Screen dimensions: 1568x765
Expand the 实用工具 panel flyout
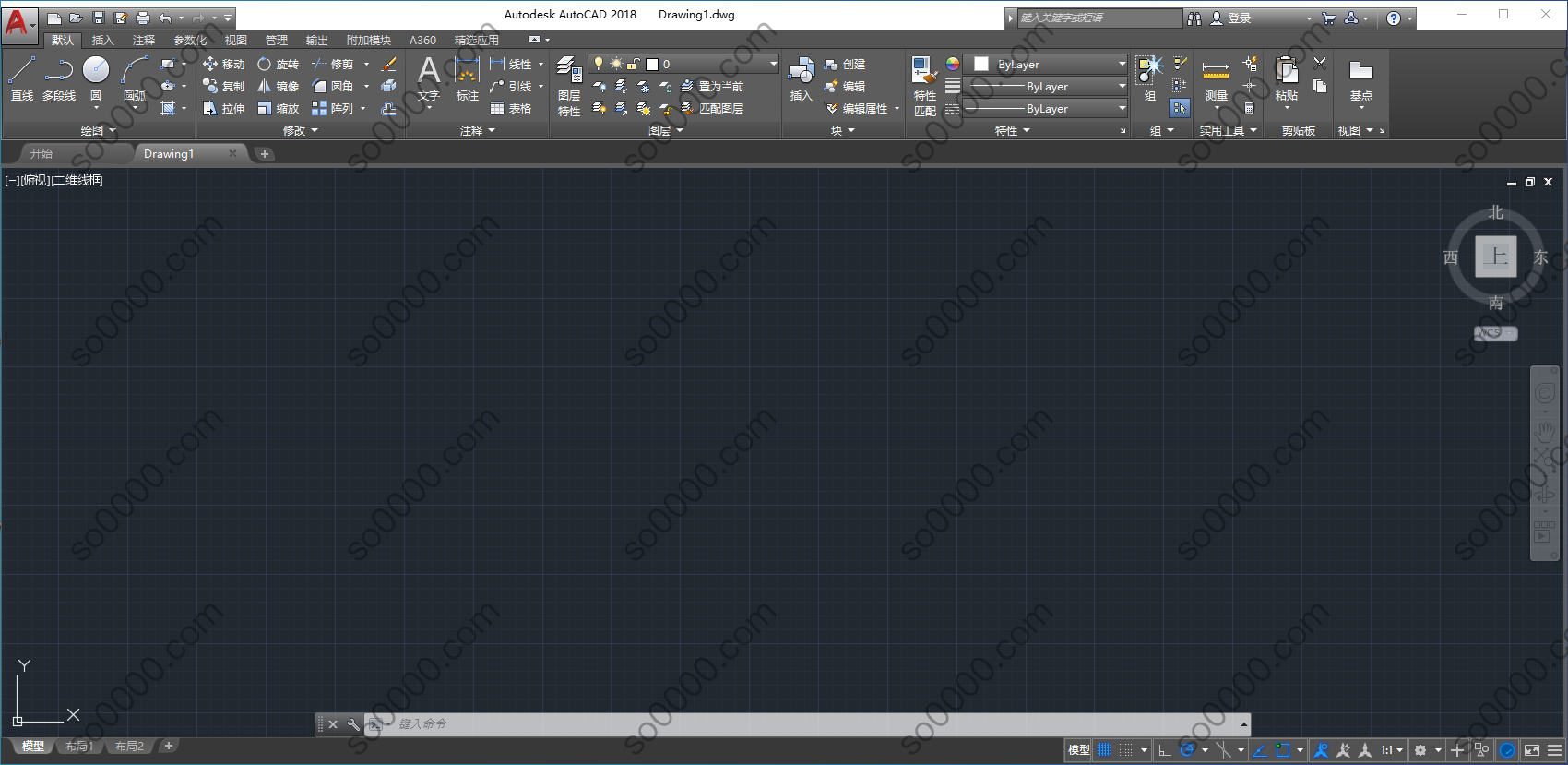[x=1228, y=131]
